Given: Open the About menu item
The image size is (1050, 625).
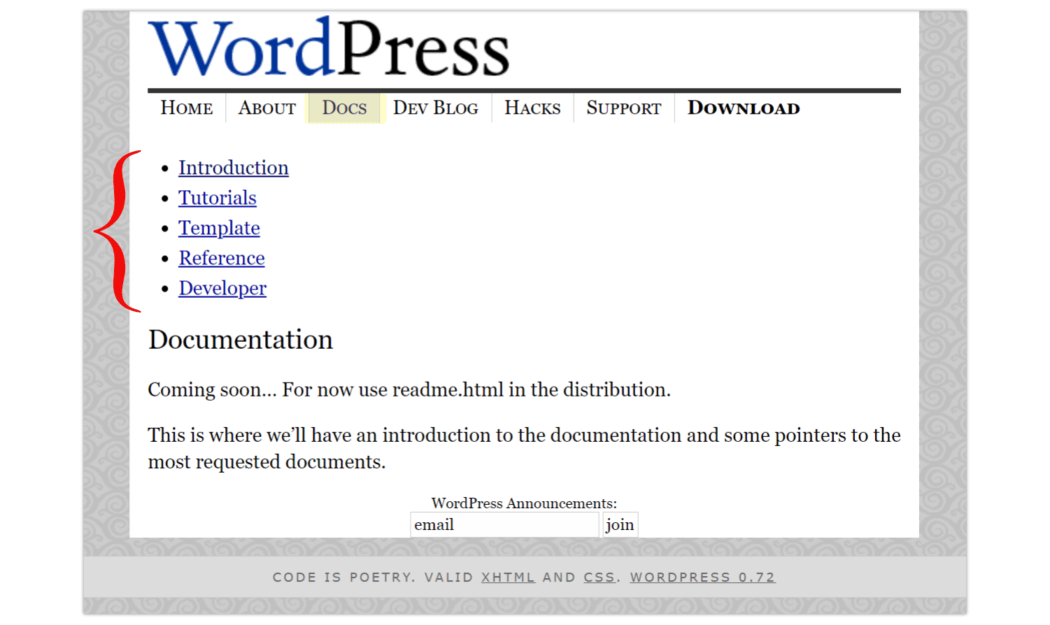Looking at the screenshot, I should pyautogui.click(x=267, y=108).
